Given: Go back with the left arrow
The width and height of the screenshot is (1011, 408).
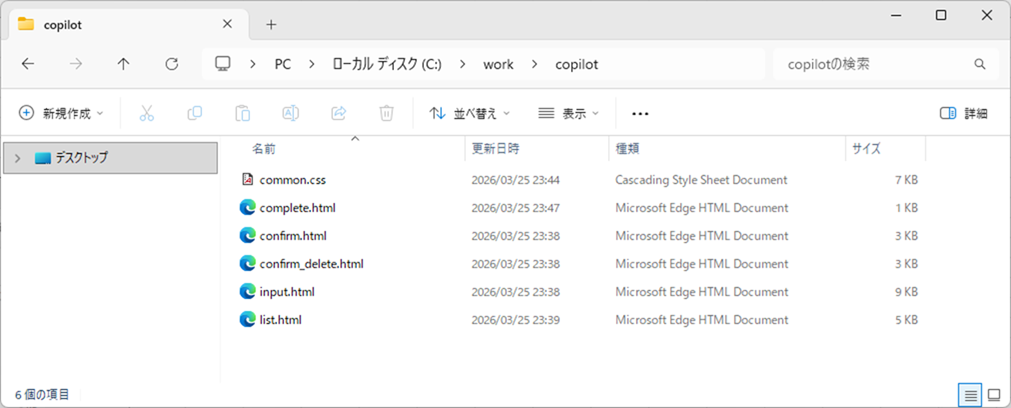Looking at the screenshot, I should (x=28, y=64).
